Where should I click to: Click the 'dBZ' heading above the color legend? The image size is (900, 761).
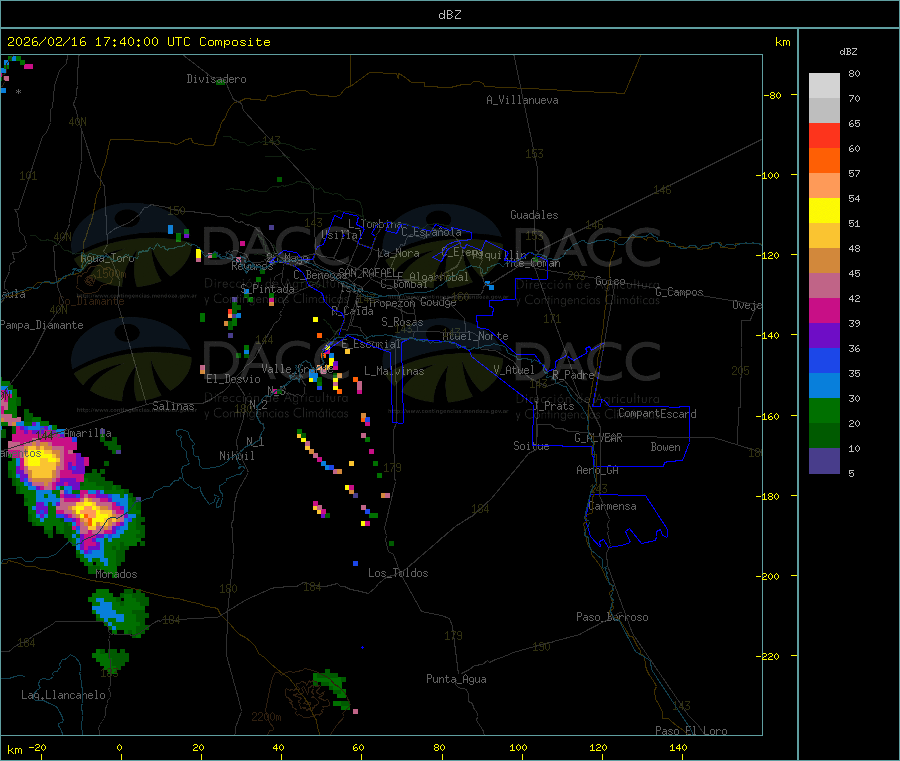[848, 52]
